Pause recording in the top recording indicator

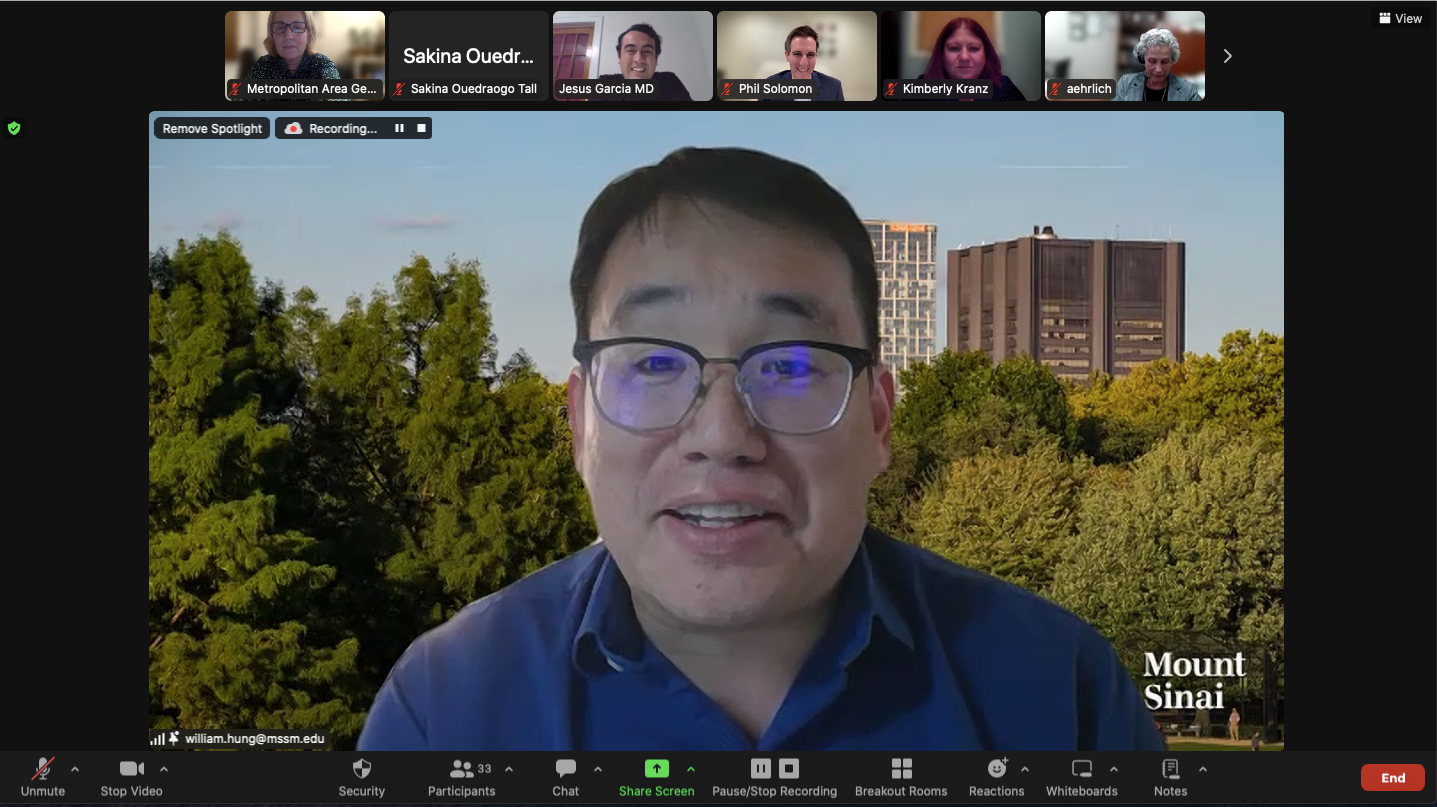(399, 128)
